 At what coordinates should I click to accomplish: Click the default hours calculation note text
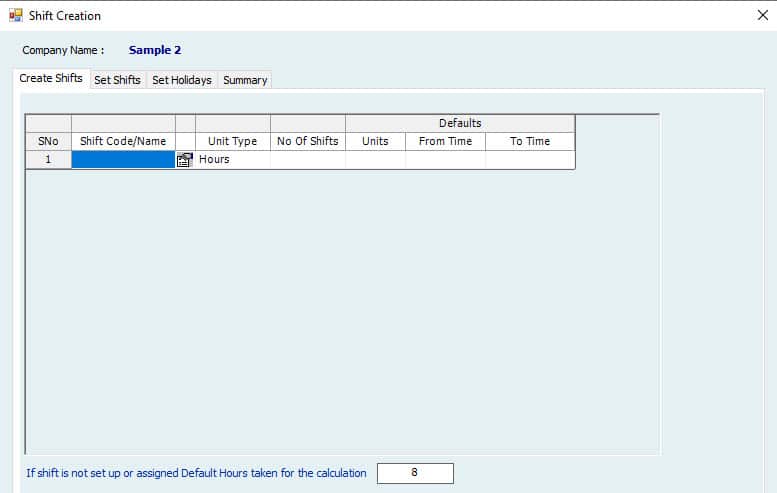pos(196,473)
